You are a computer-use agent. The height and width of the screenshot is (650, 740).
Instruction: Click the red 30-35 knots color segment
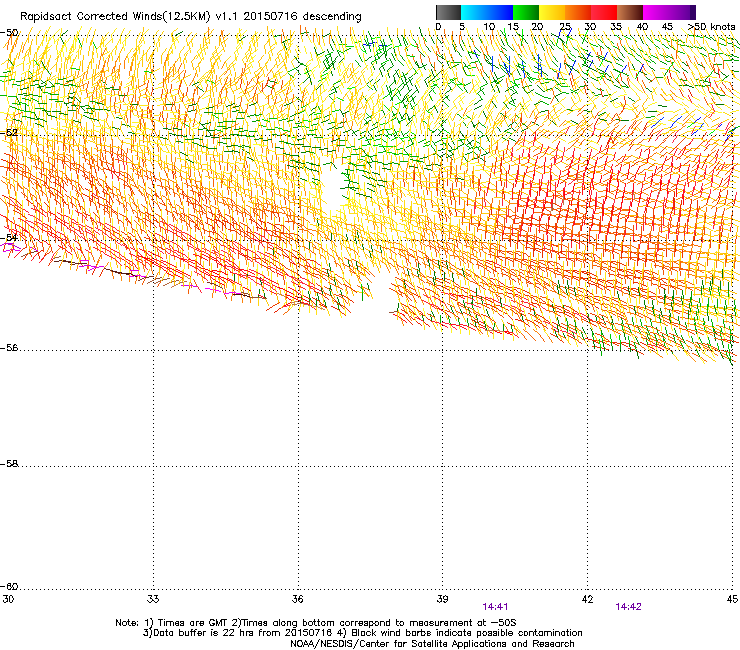pyautogui.click(x=604, y=12)
